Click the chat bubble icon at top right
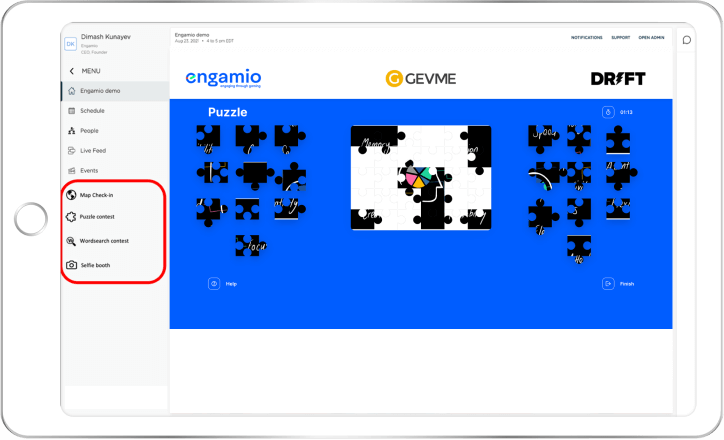 coord(686,40)
